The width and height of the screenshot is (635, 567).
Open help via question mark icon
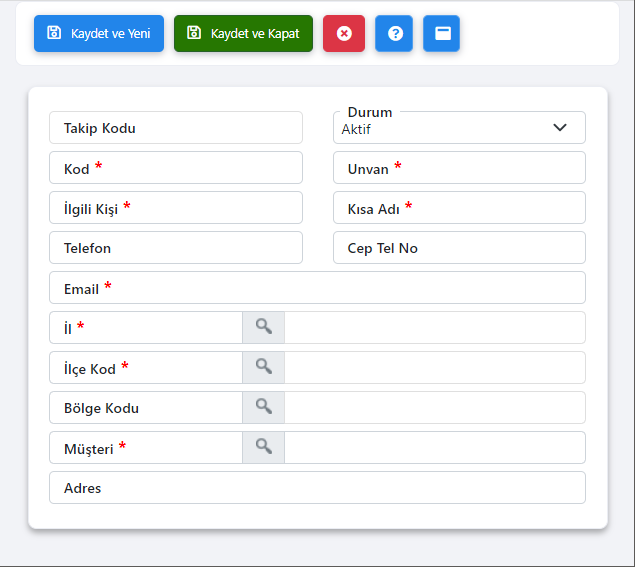click(394, 34)
